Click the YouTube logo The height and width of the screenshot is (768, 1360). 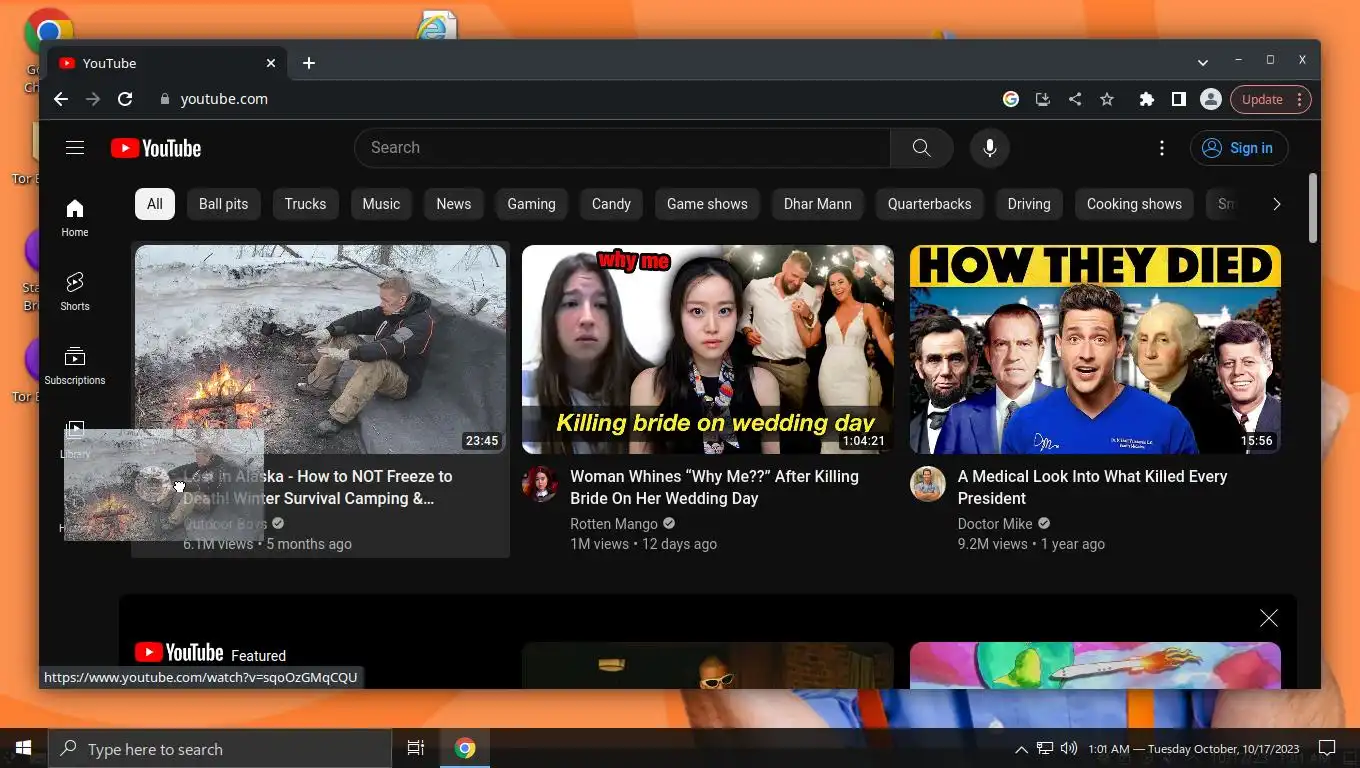click(x=156, y=148)
